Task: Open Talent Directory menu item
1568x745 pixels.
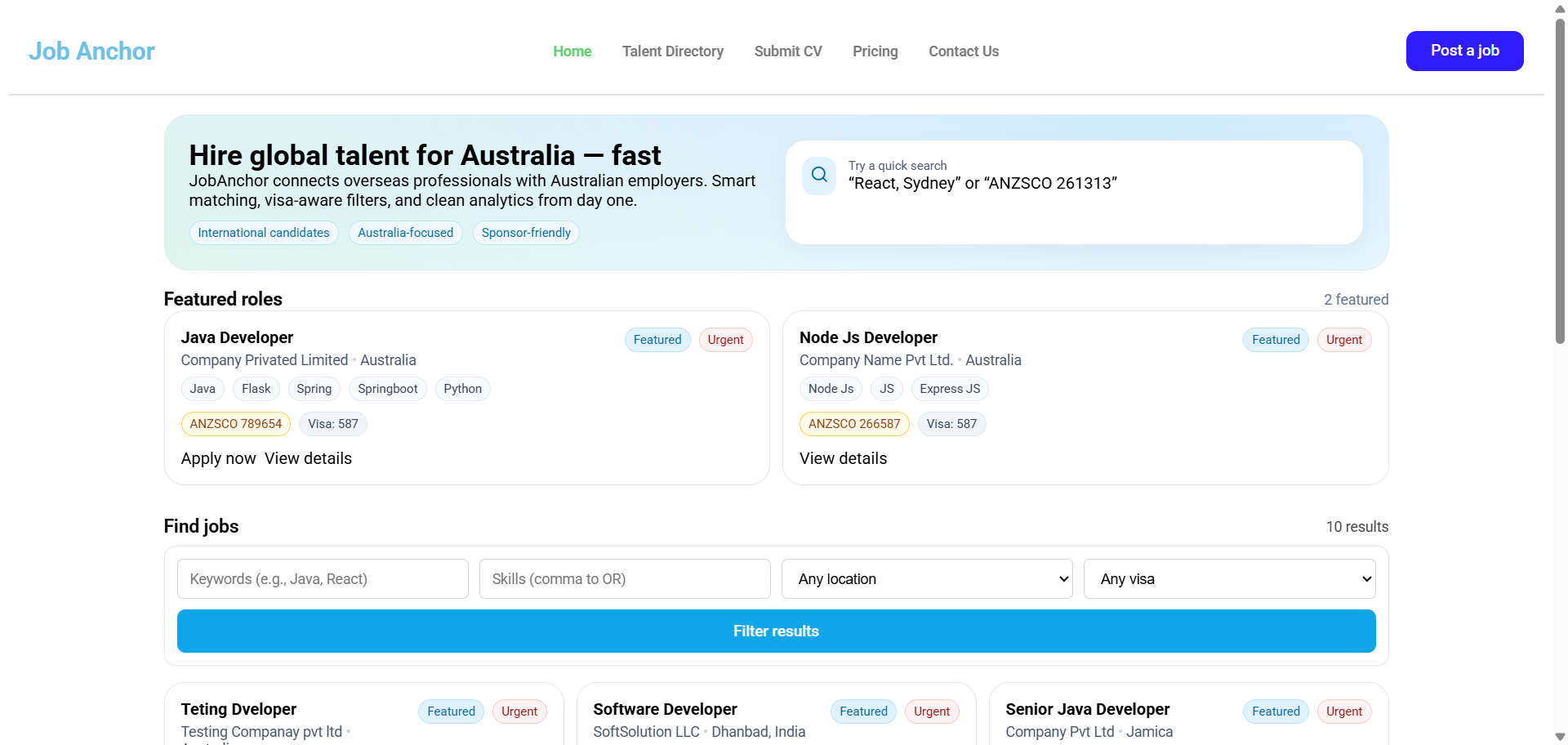Action: (672, 51)
